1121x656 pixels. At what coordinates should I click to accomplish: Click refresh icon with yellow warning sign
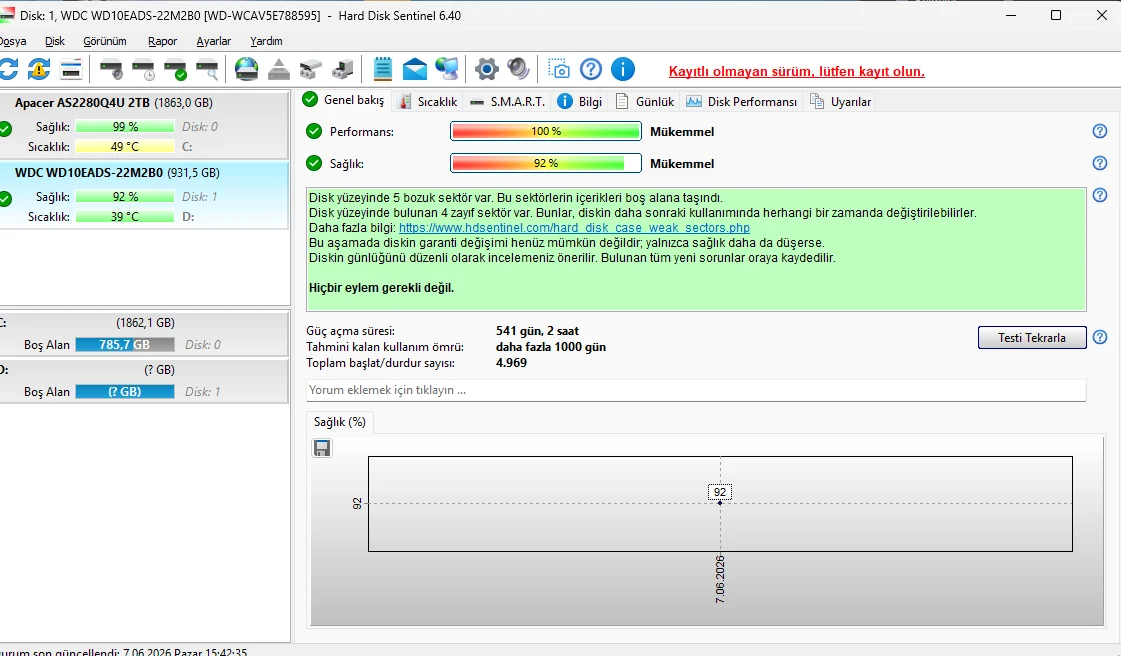[x=39, y=69]
